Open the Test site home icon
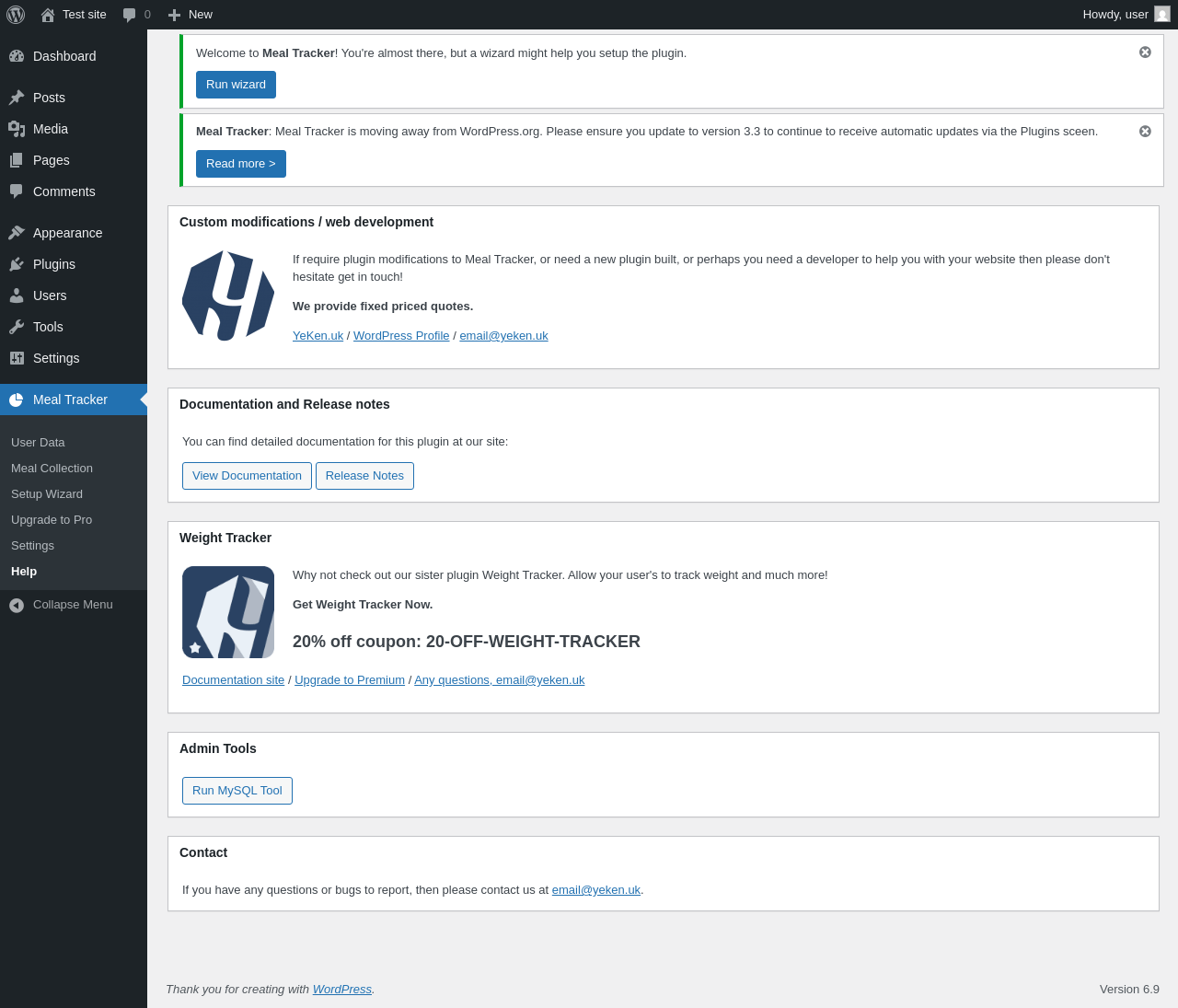The width and height of the screenshot is (1178, 1008). pyautogui.click(x=48, y=15)
